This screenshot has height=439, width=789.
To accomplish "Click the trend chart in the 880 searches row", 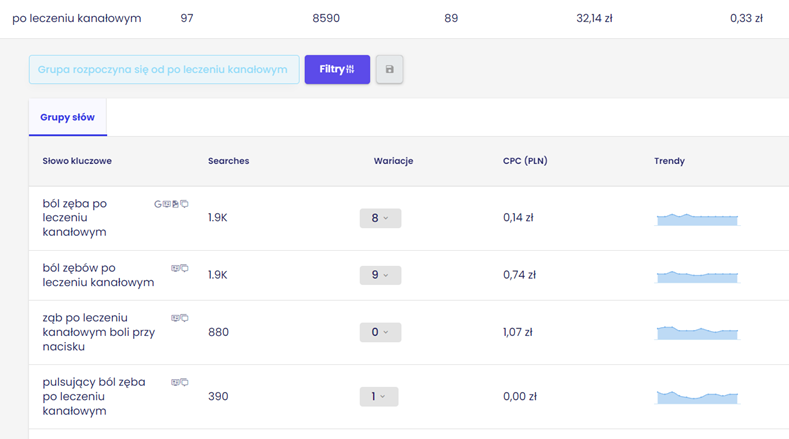I will [x=697, y=333].
